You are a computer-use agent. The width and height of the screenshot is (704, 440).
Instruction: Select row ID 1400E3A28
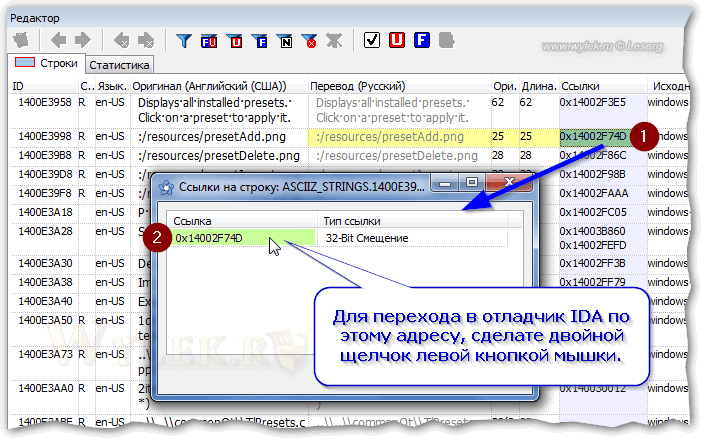click(44, 231)
